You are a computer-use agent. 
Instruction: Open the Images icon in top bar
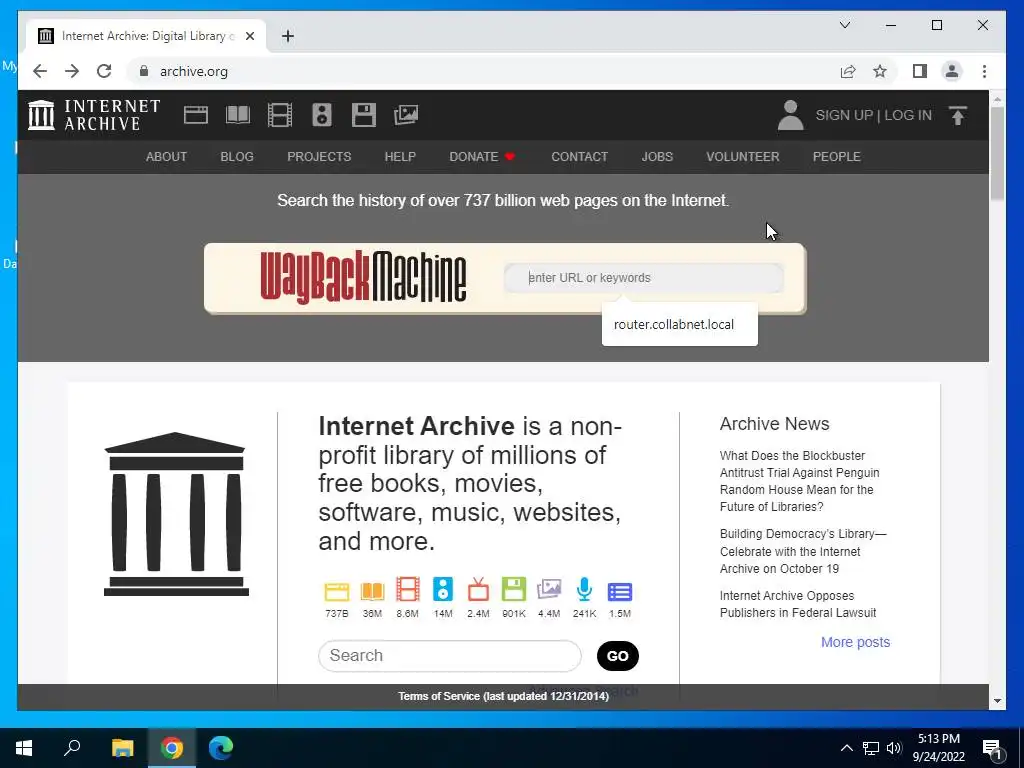[x=406, y=115]
